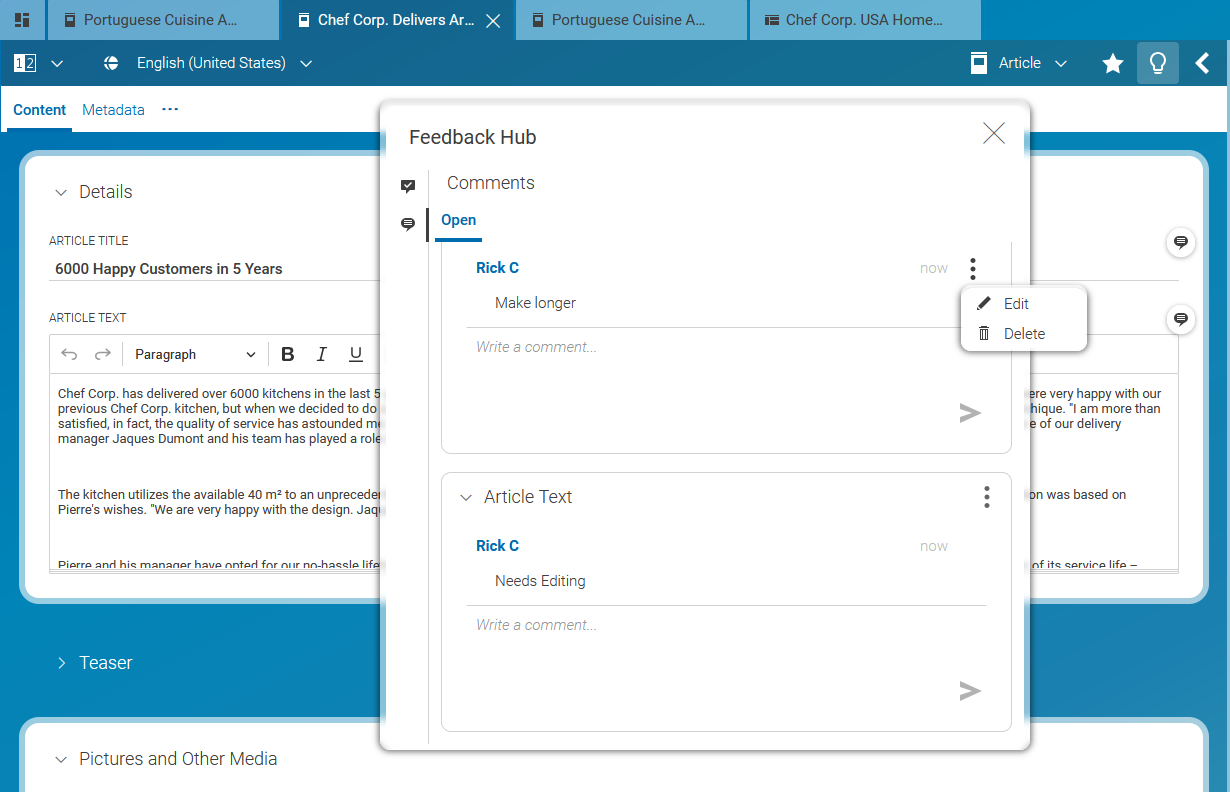This screenshot has height=792, width=1230.
Task: Open the Paragraph style dropdown
Action: click(x=195, y=353)
